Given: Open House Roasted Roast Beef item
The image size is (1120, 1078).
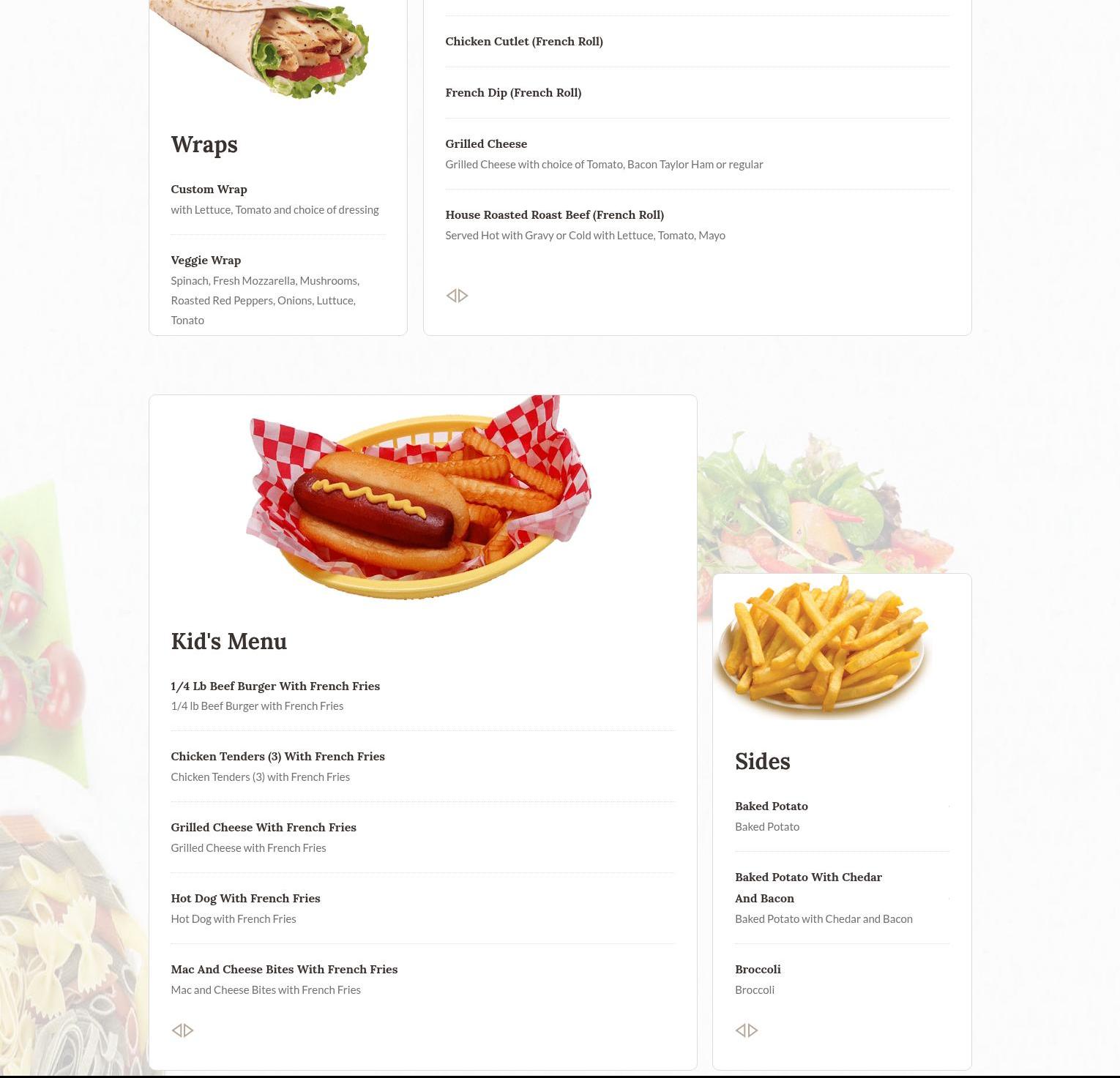Looking at the screenshot, I should click(698, 225).
